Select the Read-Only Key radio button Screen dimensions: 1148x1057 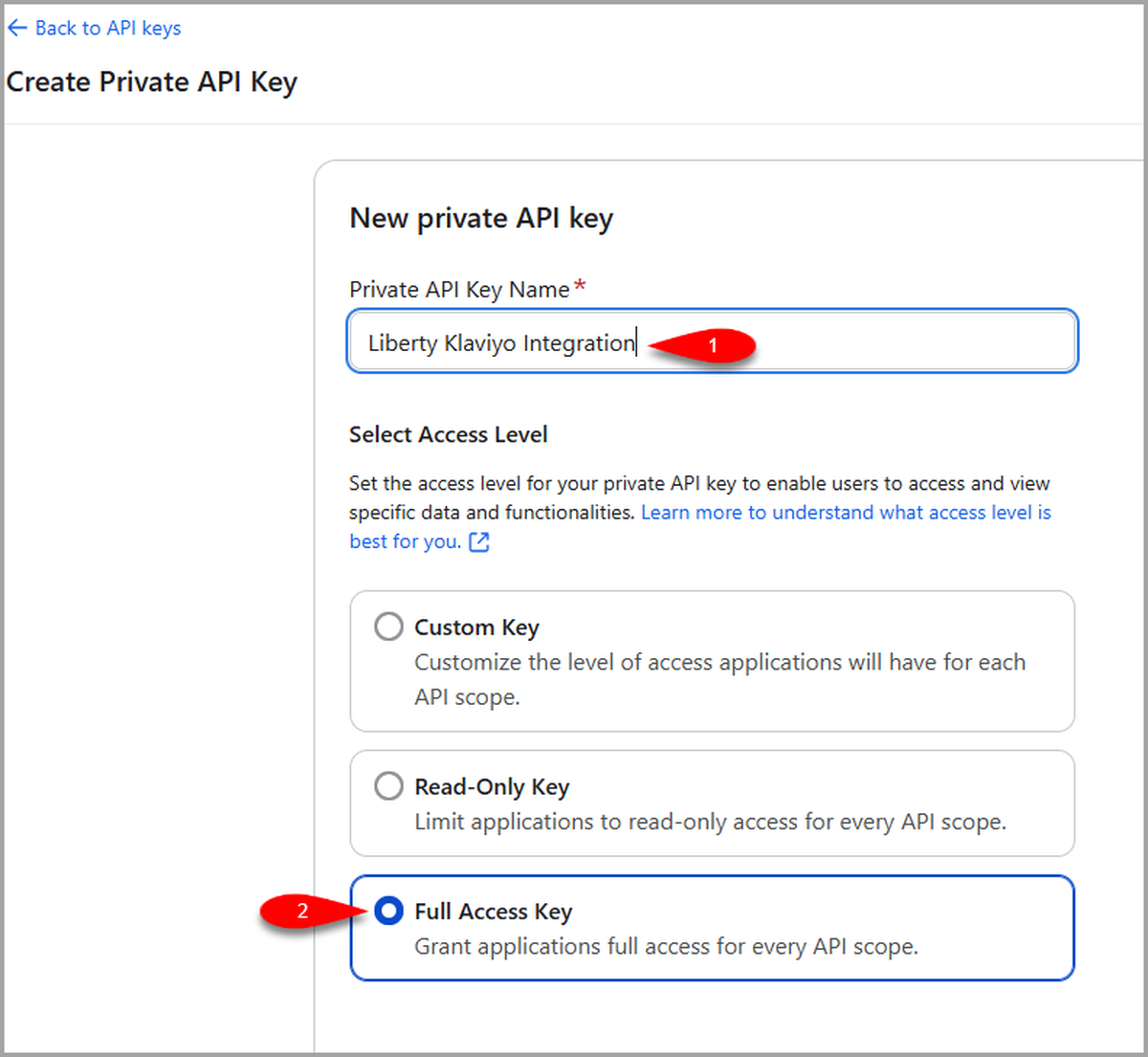tap(388, 786)
